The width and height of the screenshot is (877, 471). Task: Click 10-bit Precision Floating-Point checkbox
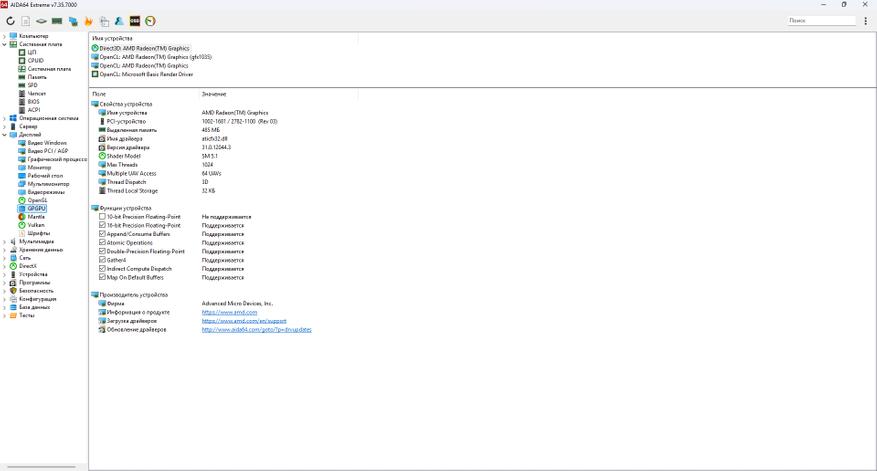tap(102, 216)
